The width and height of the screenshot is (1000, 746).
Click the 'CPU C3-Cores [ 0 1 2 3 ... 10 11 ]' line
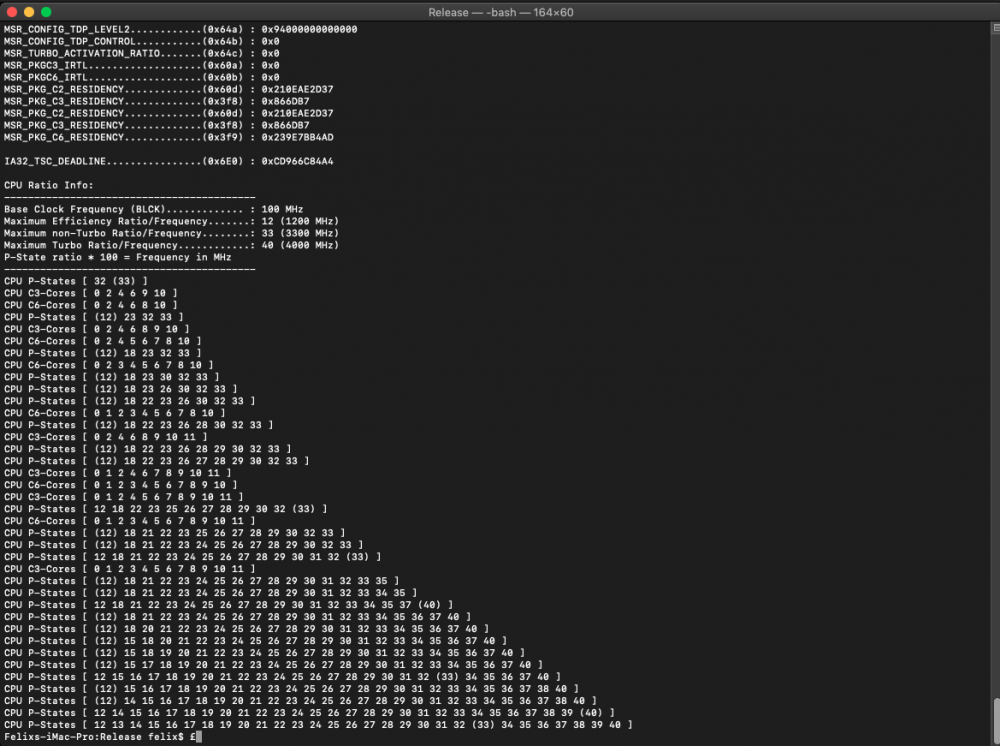point(129,569)
